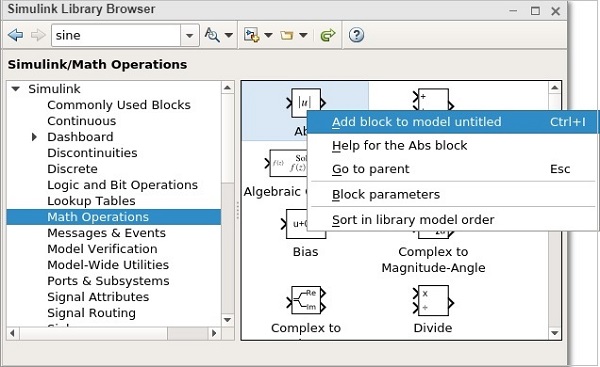Select the Model-Wide Utilities library
This screenshot has height=367, width=600.
click(108, 265)
